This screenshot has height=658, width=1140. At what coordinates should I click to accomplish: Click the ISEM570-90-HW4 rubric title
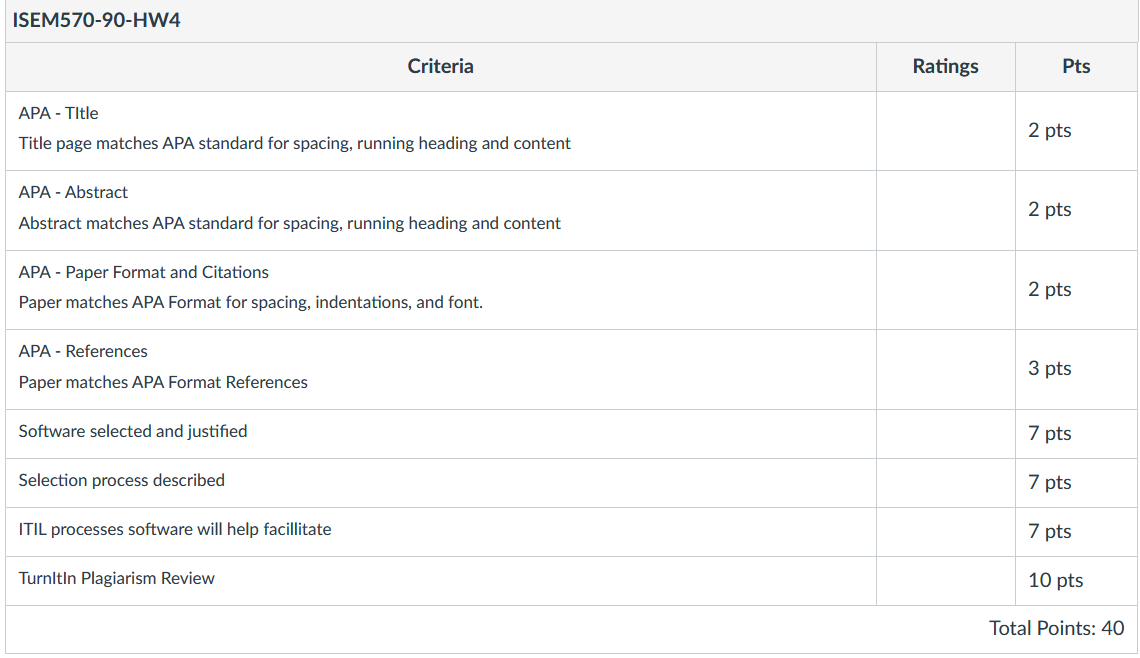[x=96, y=20]
